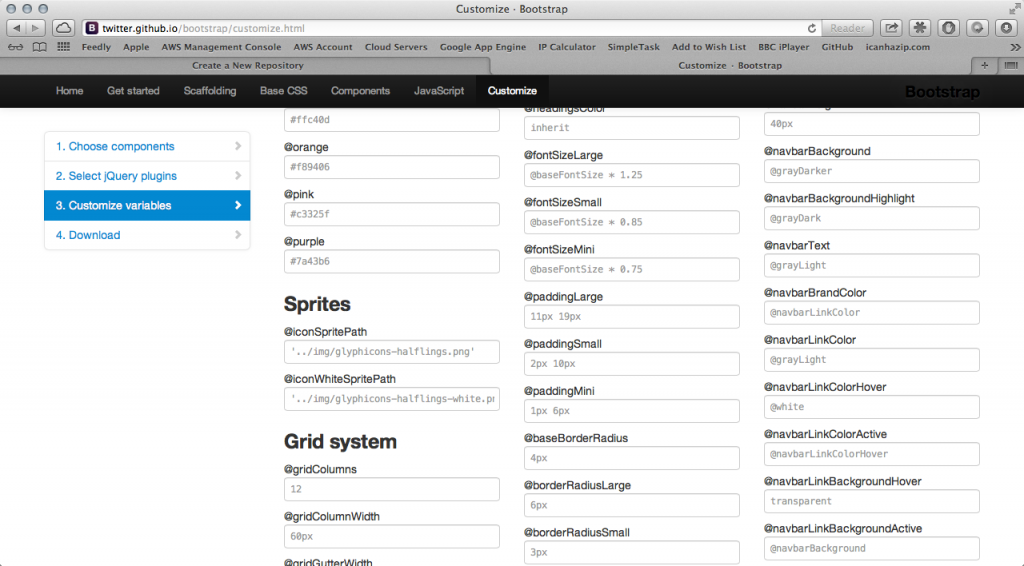Image resolution: width=1024 pixels, height=566 pixels.
Task: Click the downloads arrow icon
Action: (x=1006, y=28)
